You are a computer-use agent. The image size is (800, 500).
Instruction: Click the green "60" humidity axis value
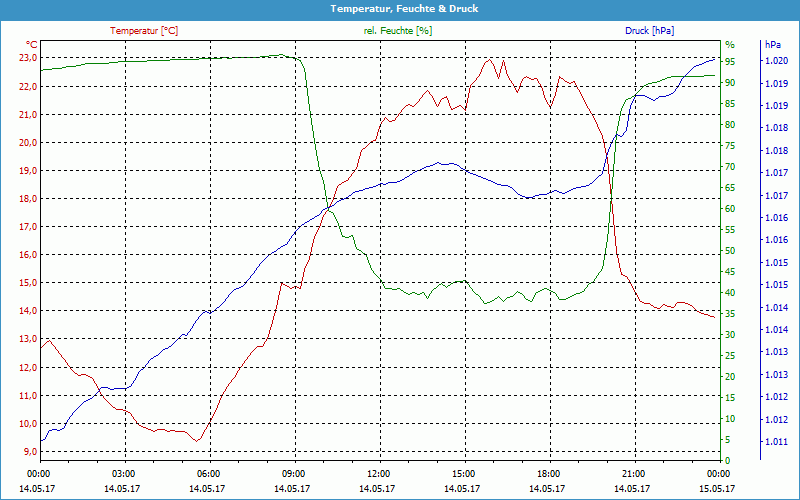pos(730,209)
